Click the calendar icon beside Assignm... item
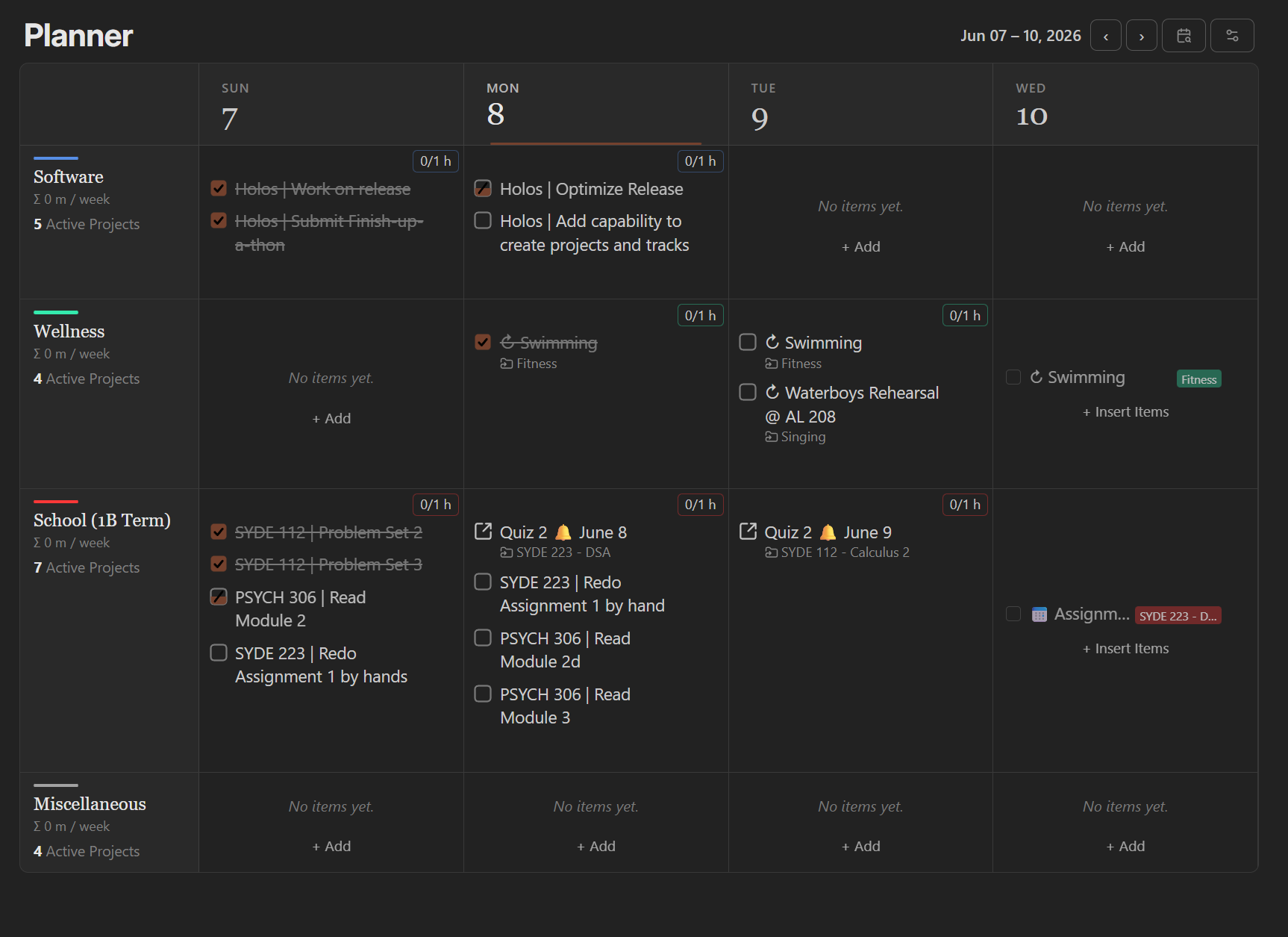 tap(1039, 614)
